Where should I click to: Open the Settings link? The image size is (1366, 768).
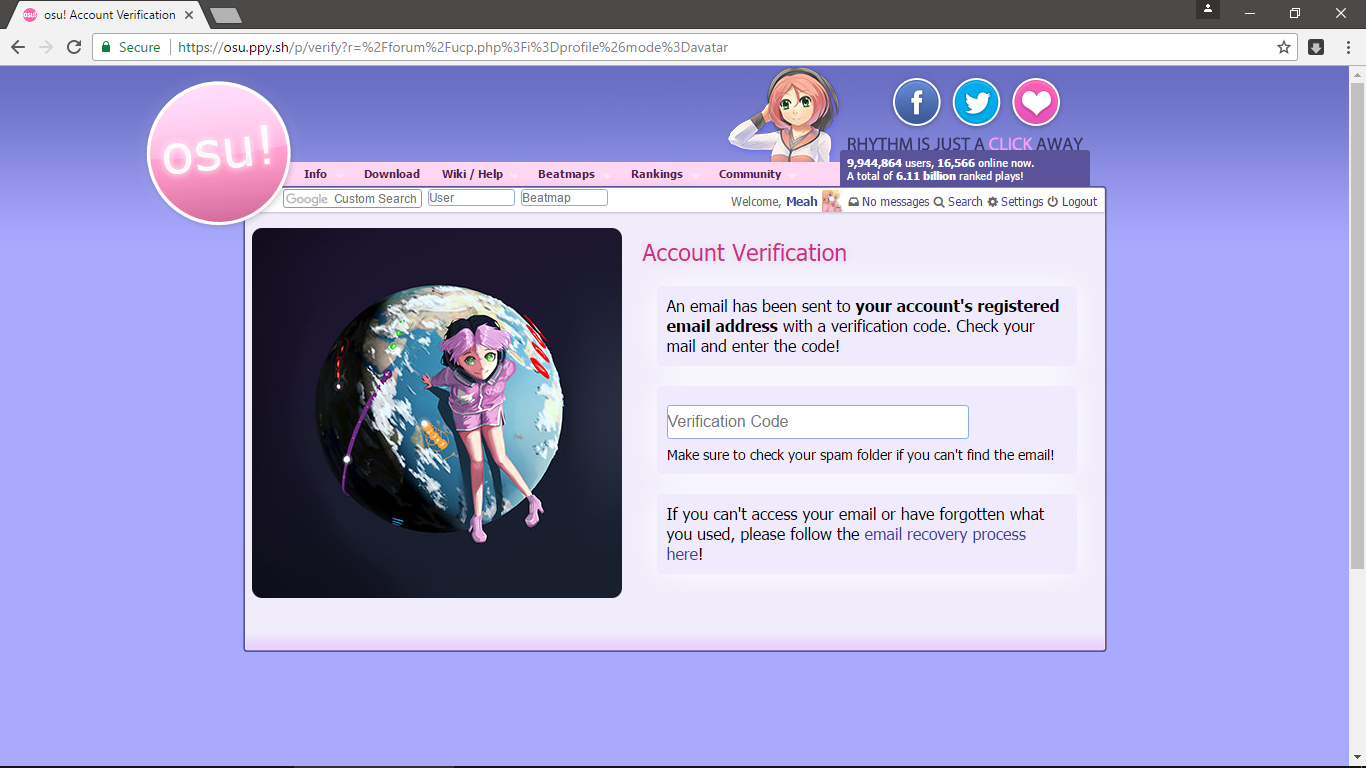[x=1015, y=201]
